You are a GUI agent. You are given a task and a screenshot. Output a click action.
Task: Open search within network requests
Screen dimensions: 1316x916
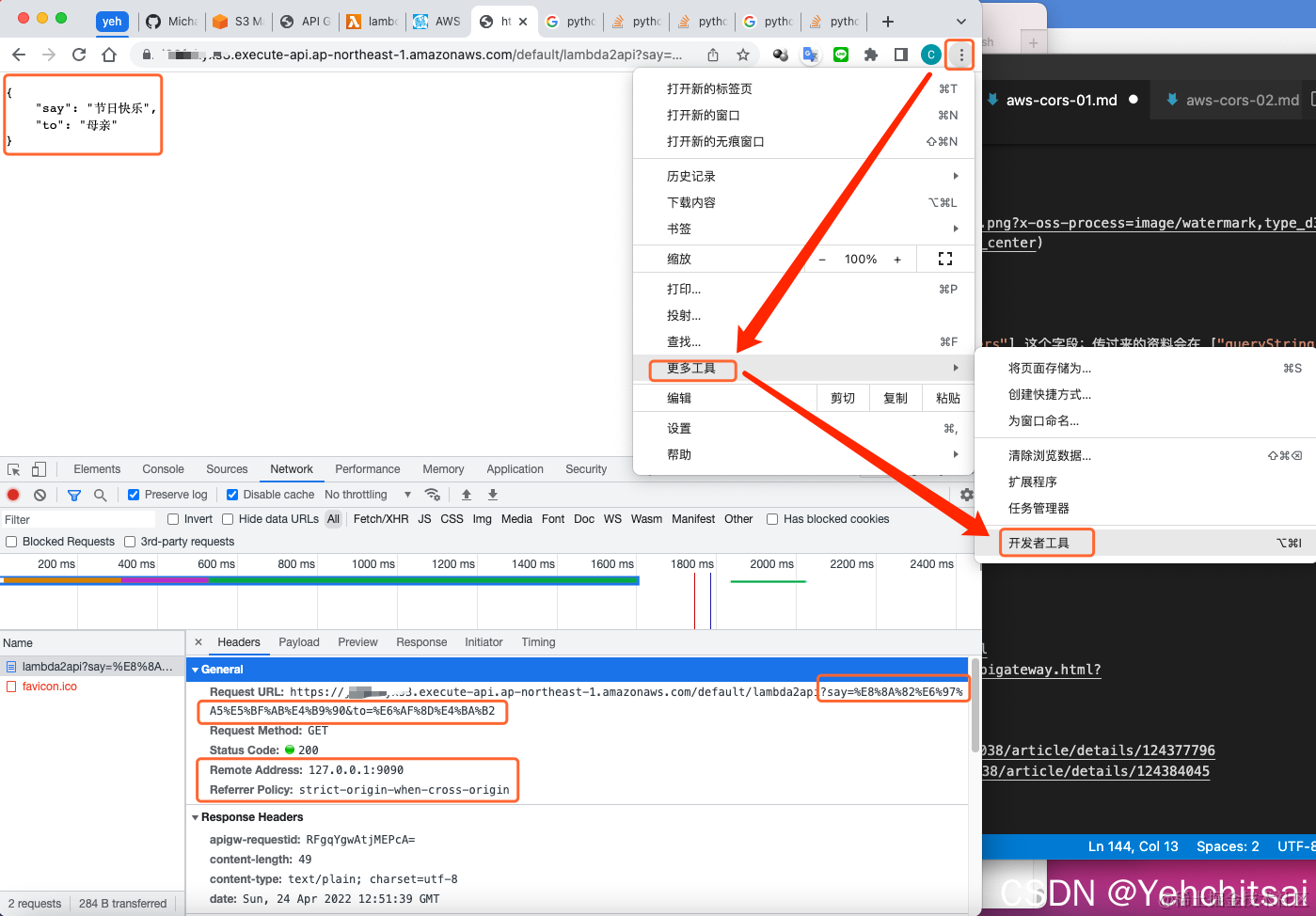tap(99, 495)
